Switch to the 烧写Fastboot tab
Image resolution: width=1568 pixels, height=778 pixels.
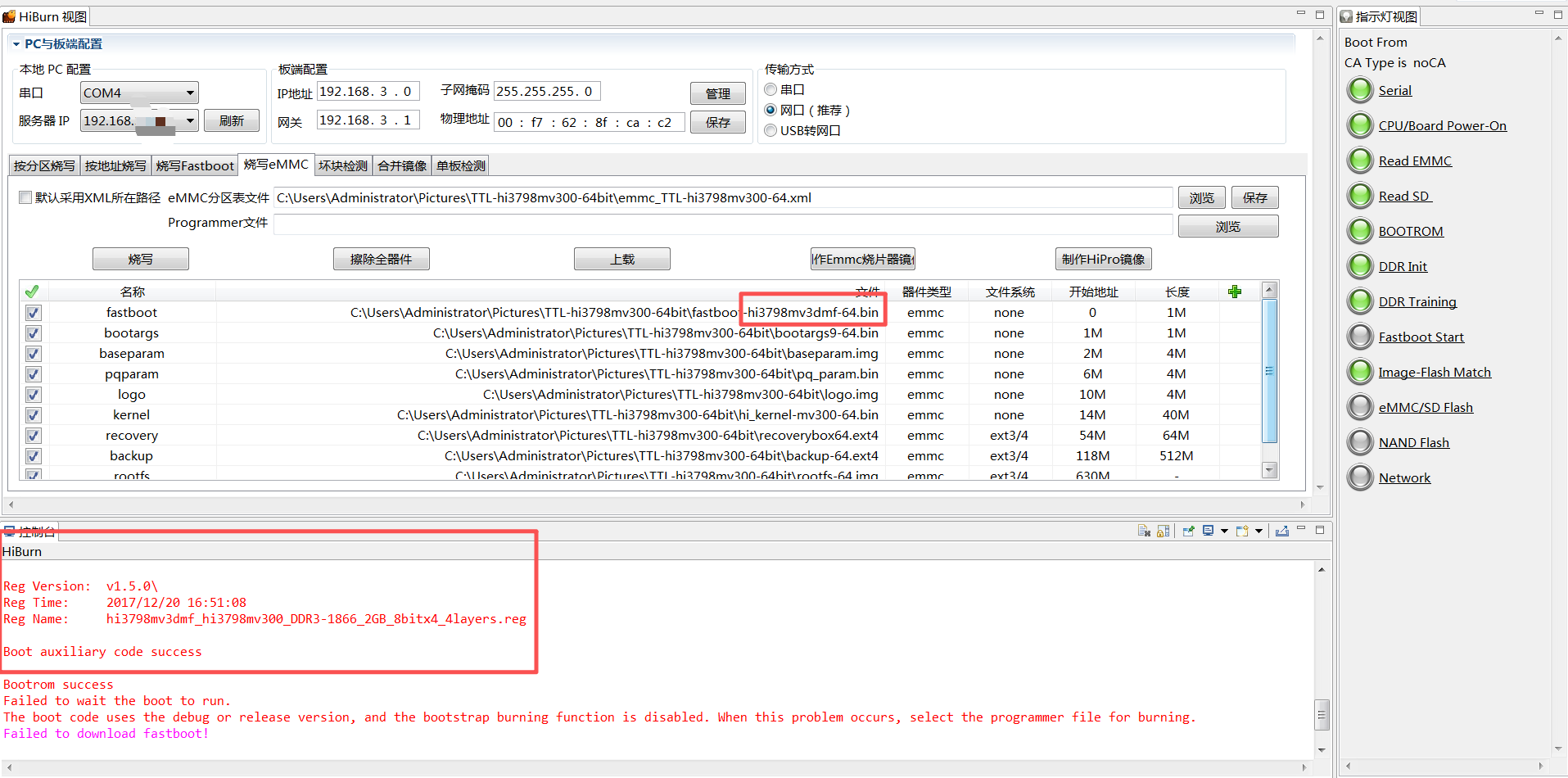(x=195, y=165)
